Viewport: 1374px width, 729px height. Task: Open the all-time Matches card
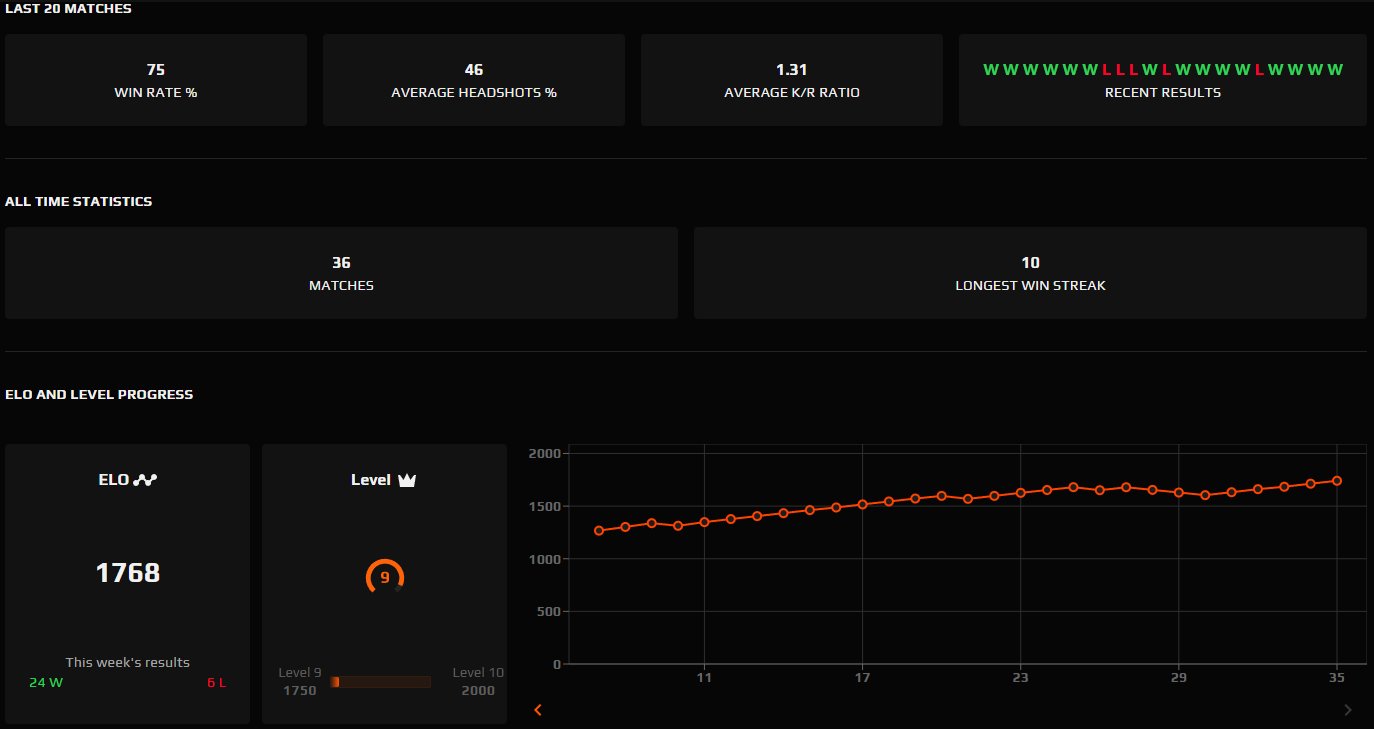coord(341,273)
